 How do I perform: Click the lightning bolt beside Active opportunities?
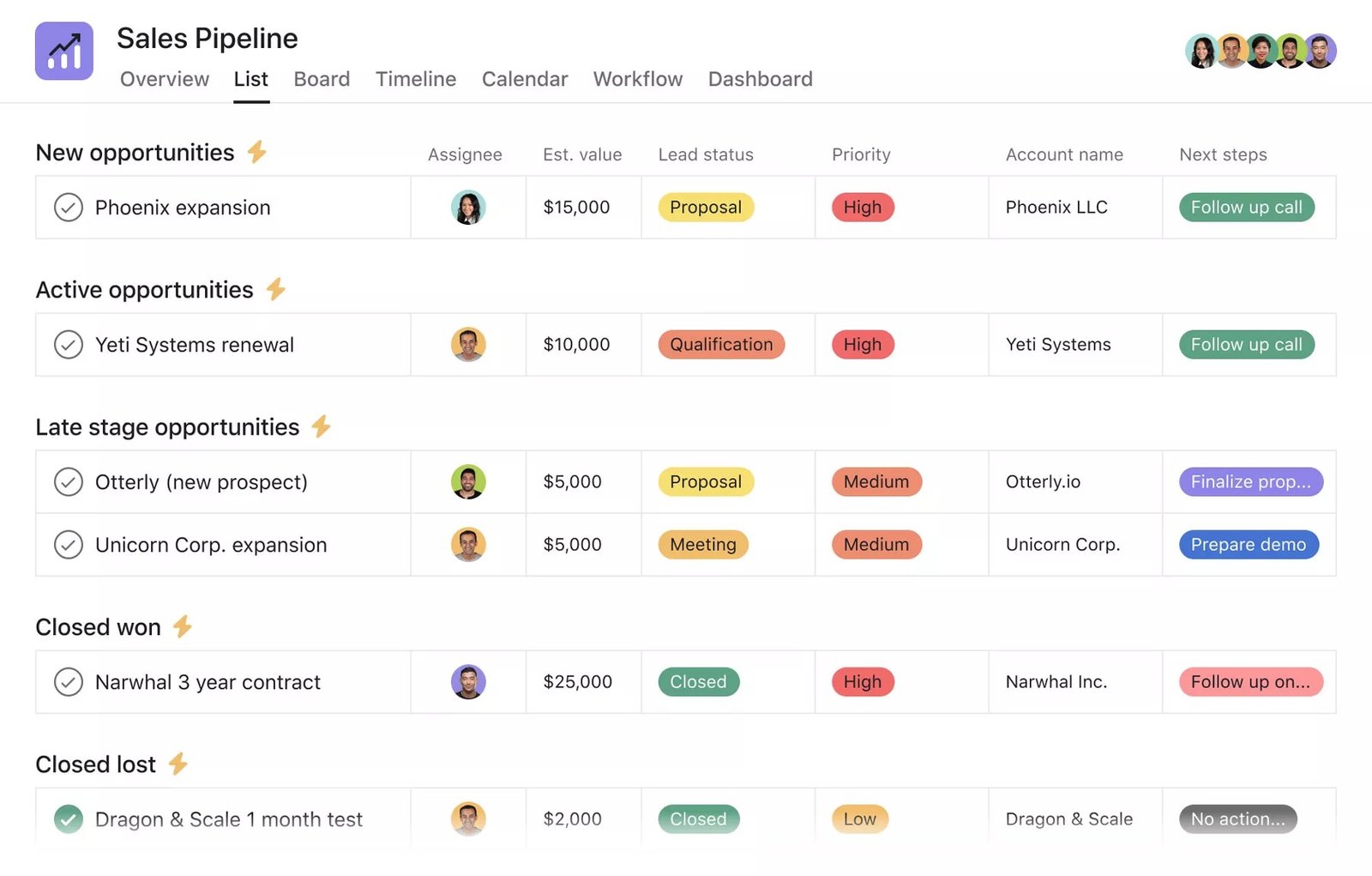click(274, 289)
